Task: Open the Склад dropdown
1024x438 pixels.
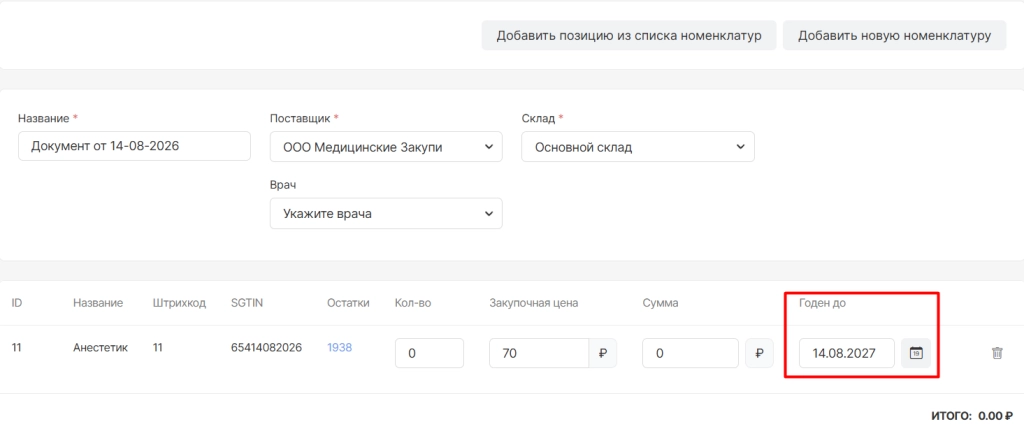Action: [637, 147]
